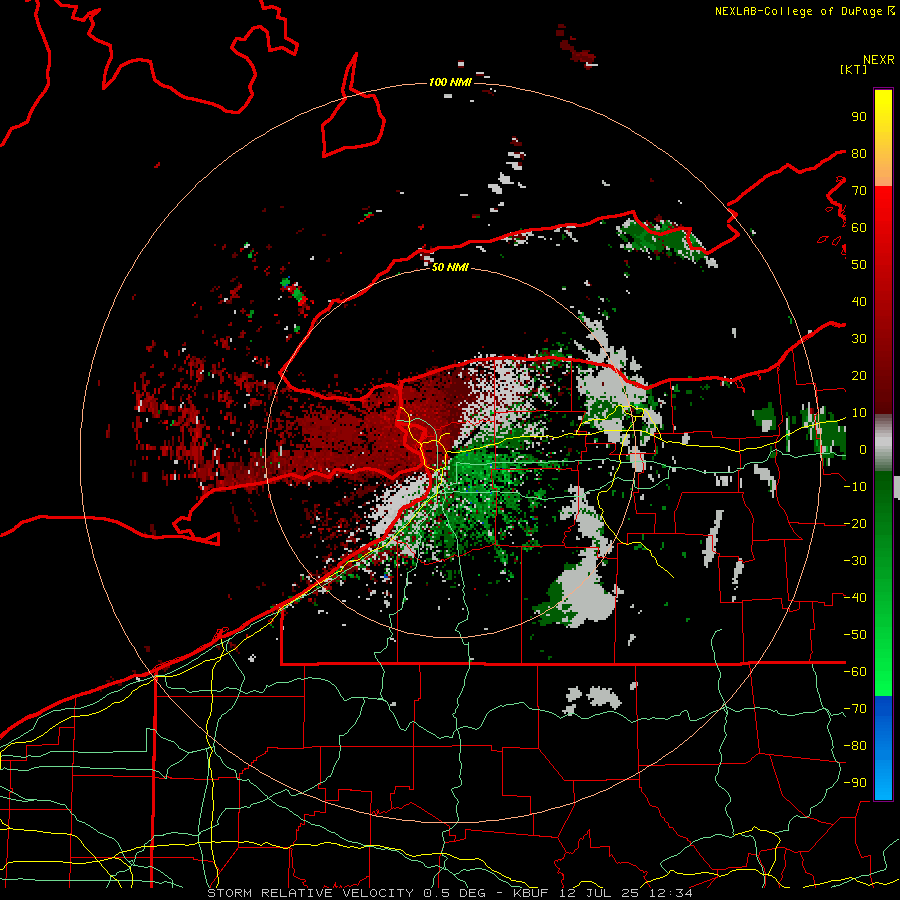Click the -30 knots scale label
Screen dimensions: 900x900
point(855,561)
